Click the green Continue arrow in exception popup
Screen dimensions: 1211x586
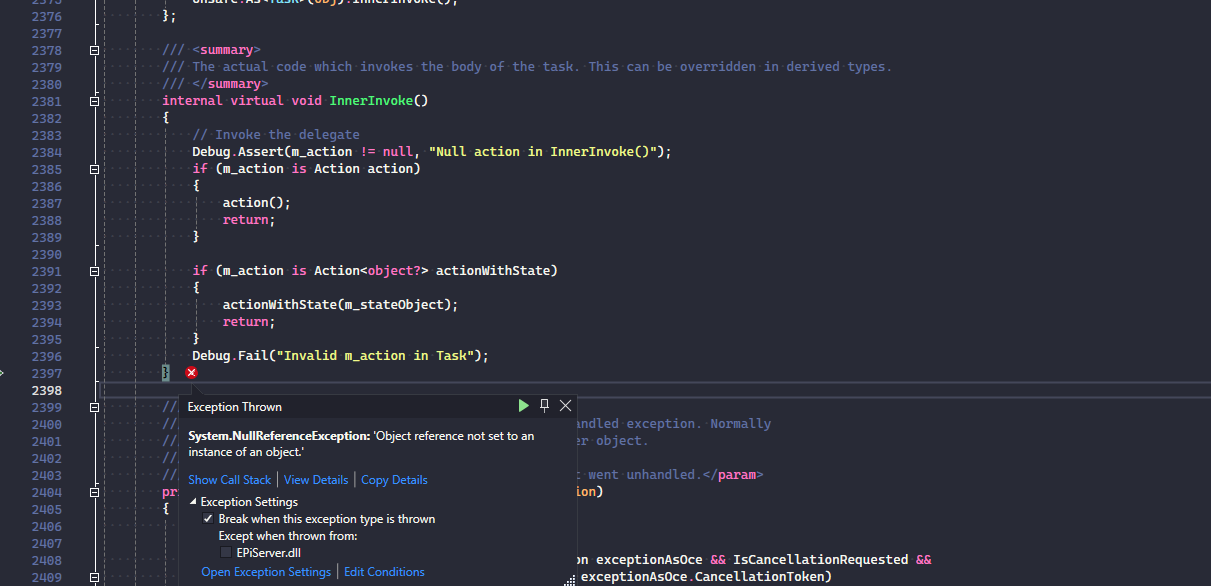coord(523,406)
